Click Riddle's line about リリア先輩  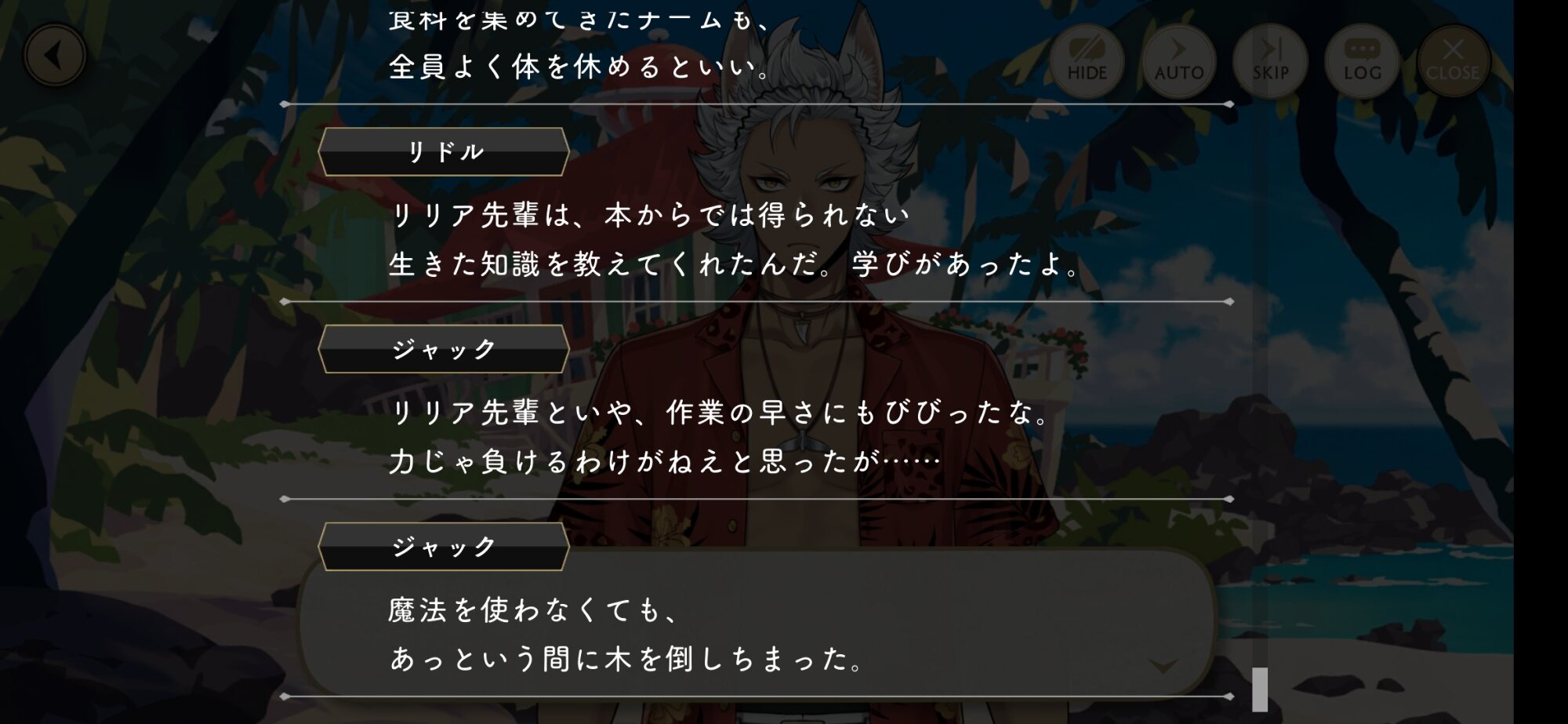point(651,214)
